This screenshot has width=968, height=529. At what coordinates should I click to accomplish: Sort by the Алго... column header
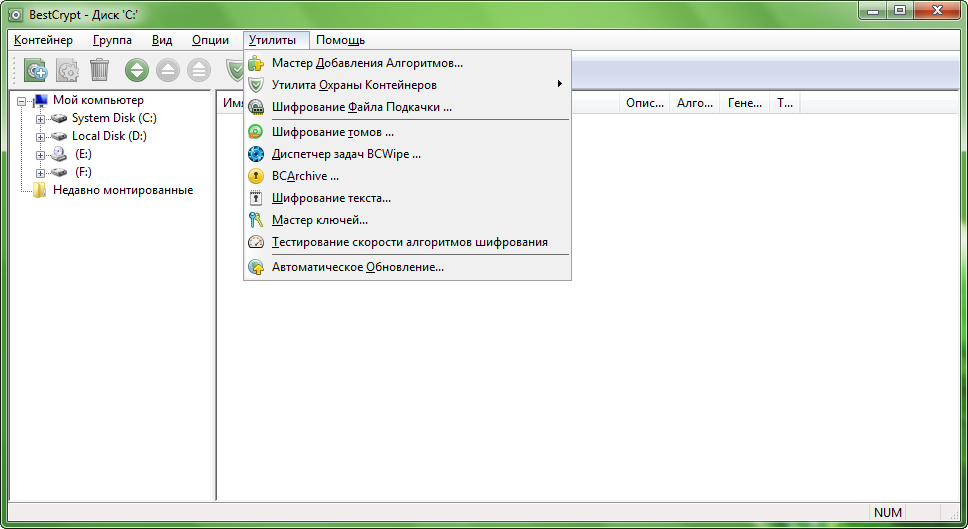pos(695,103)
